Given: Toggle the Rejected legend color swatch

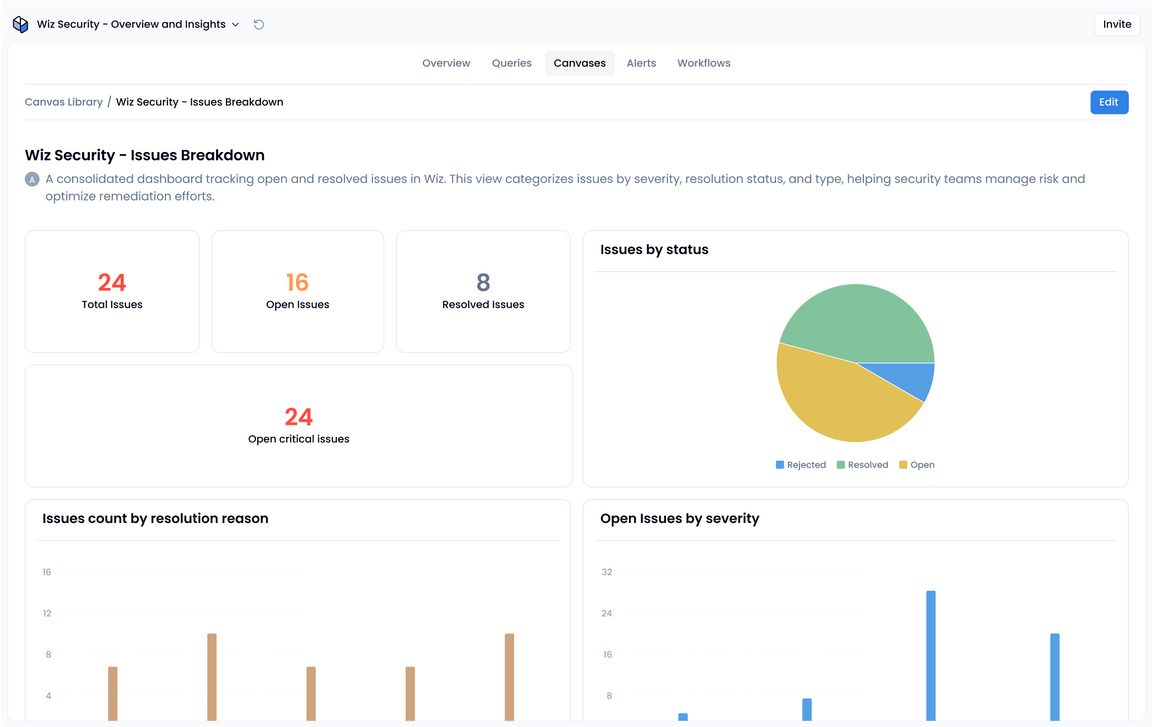Looking at the screenshot, I should pos(780,465).
